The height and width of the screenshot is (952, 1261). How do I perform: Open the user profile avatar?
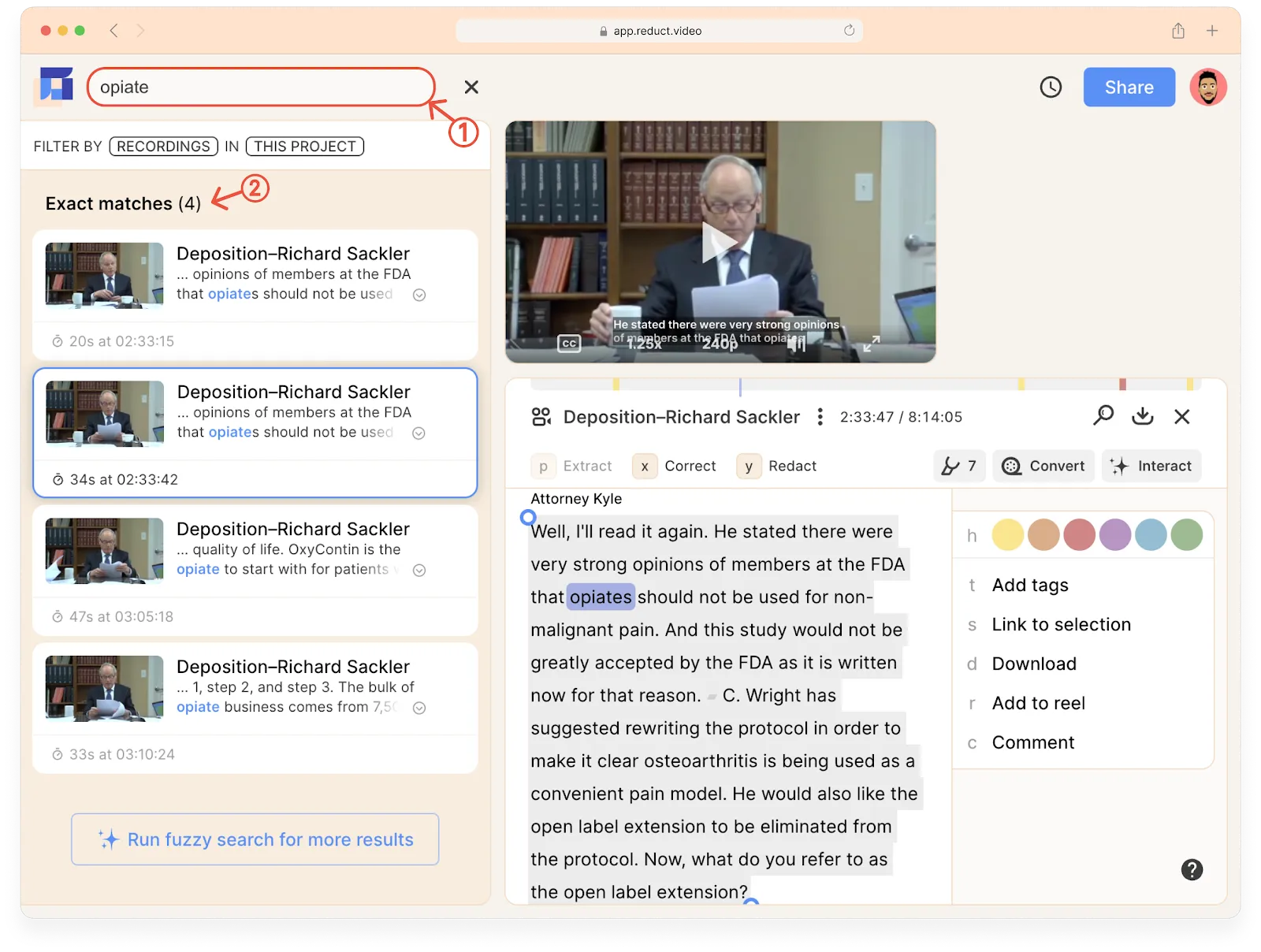(1208, 87)
